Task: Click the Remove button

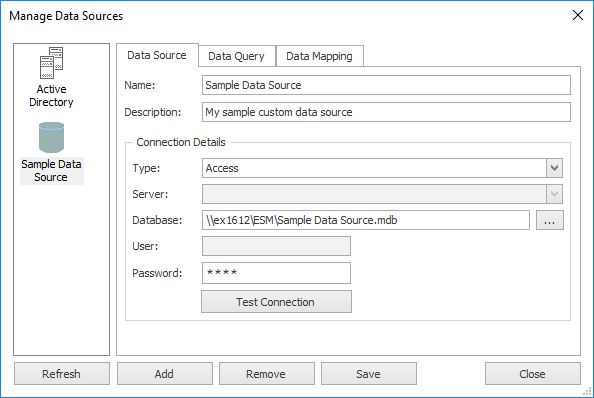Action: [x=266, y=374]
